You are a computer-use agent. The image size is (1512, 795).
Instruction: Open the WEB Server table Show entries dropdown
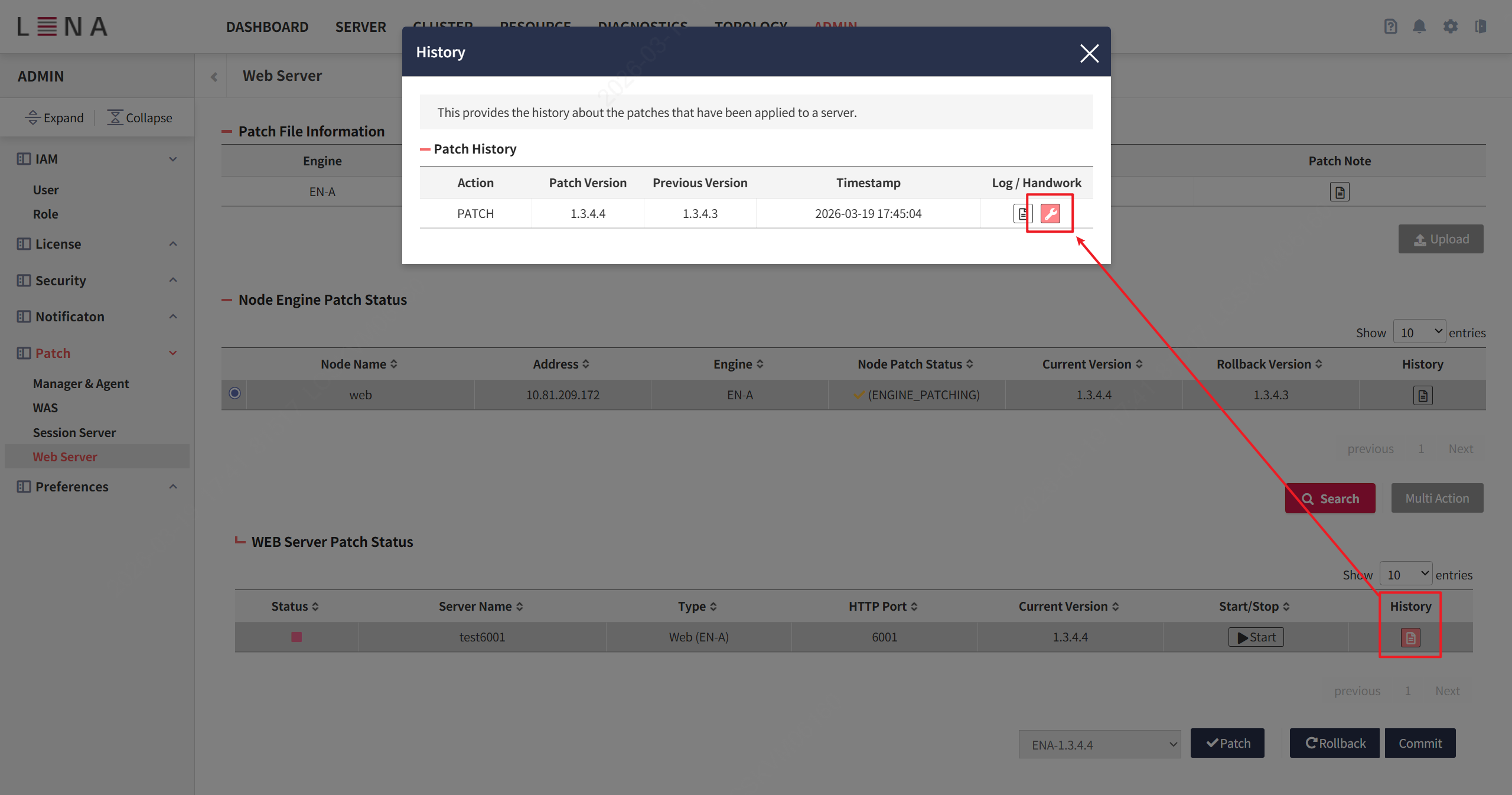1406,574
